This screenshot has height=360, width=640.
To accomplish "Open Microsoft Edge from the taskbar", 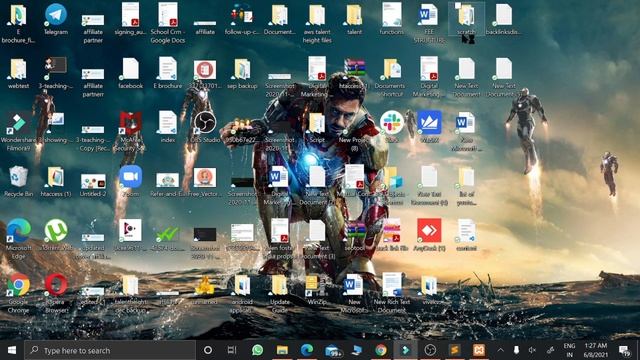I will coord(307,350).
